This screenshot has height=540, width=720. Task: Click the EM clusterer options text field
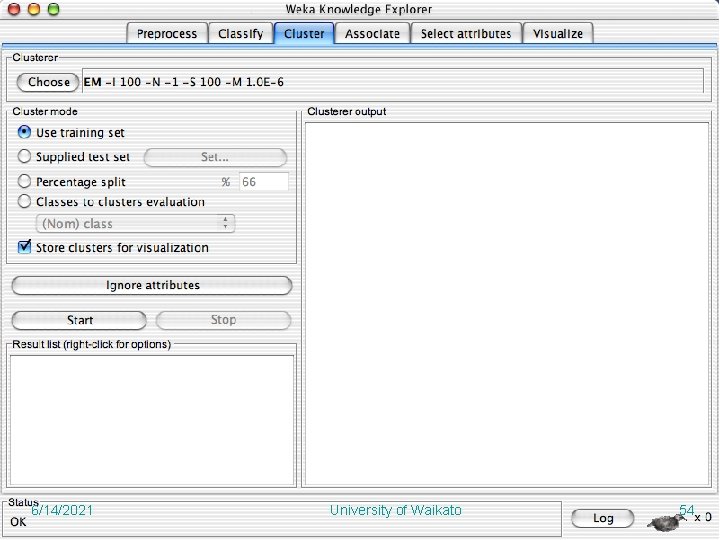tap(393, 81)
